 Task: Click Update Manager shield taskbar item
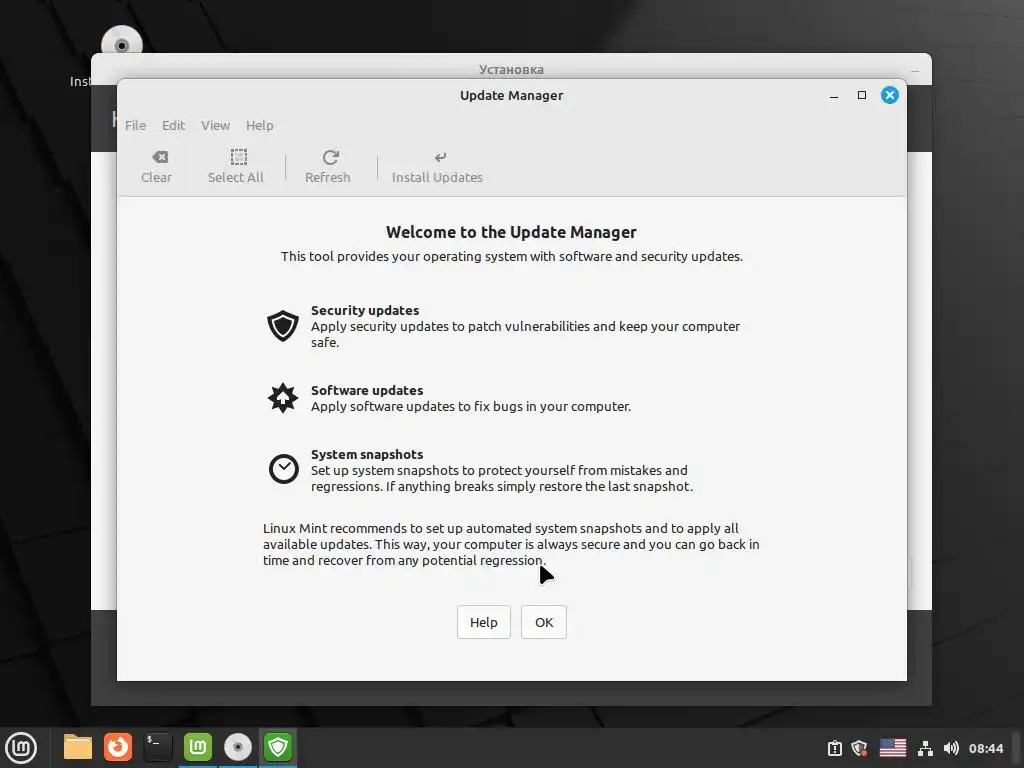click(278, 747)
